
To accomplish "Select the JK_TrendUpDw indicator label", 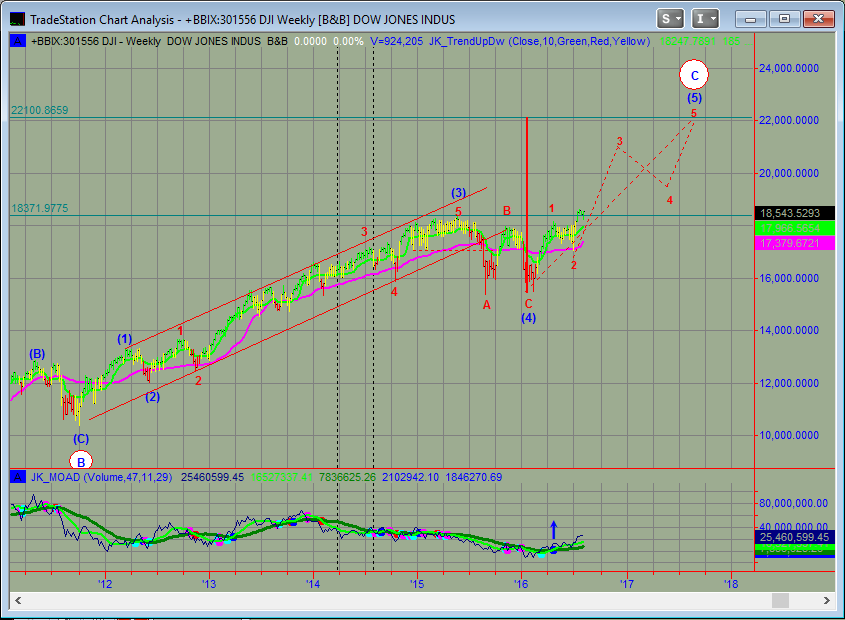I will point(539,42).
